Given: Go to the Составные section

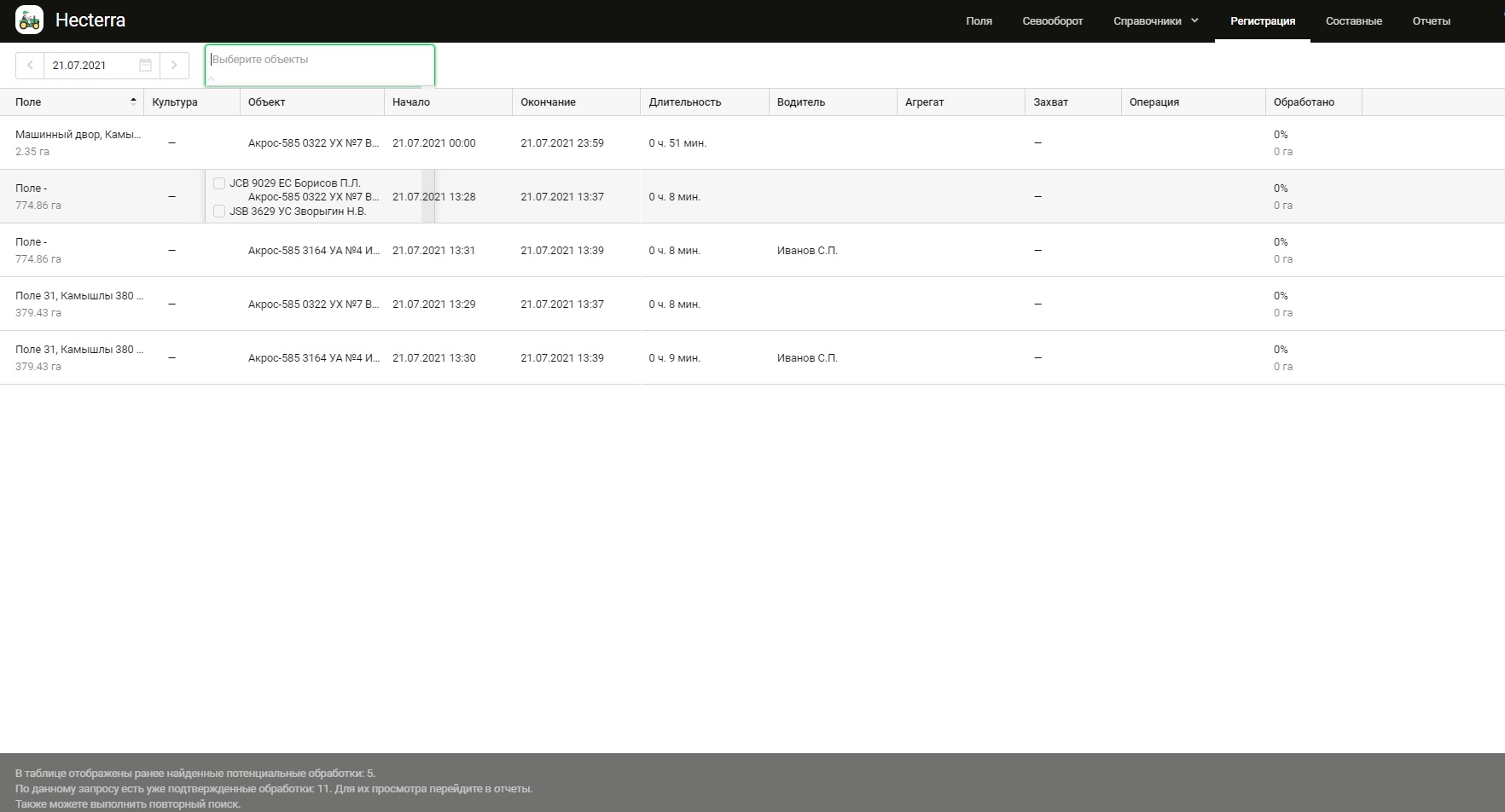Looking at the screenshot, I should pyautogui.click(x=1353, y=20).
